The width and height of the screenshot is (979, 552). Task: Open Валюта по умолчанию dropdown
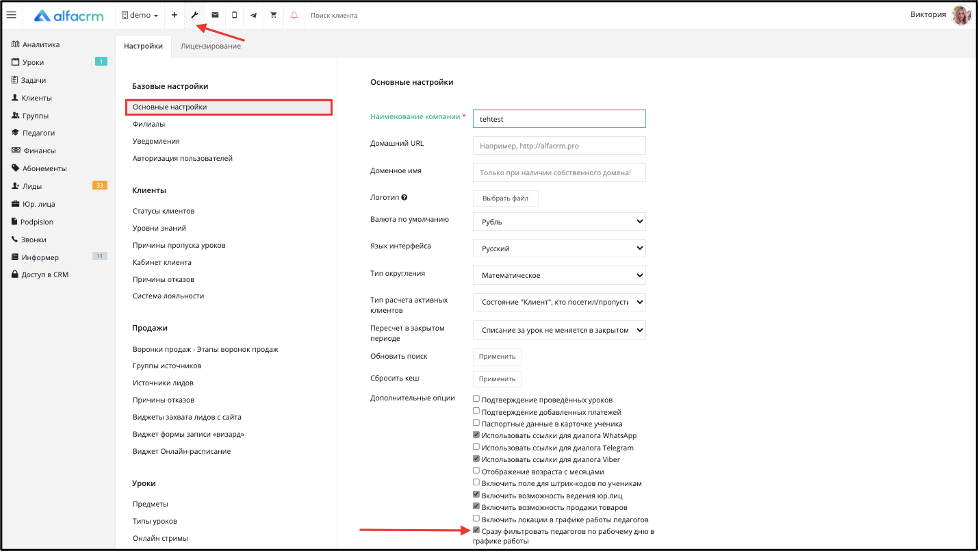pyautogui.click(x=559, y=222)
